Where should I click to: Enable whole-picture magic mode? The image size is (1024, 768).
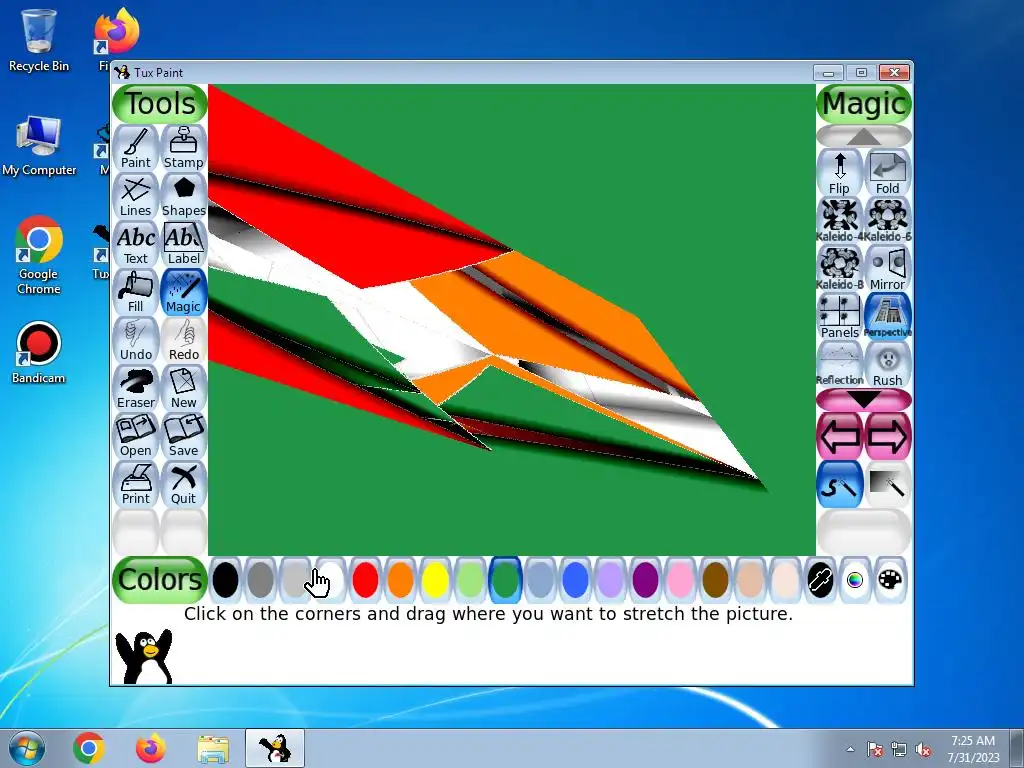(x=888, y=484)
